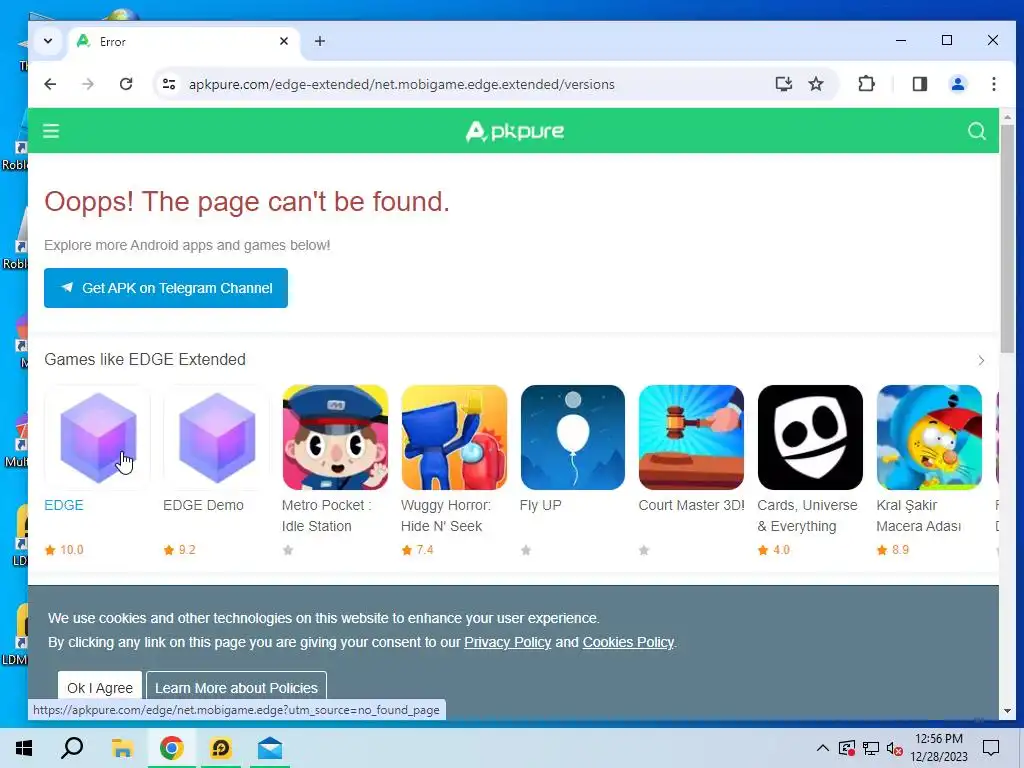Open Chrome three-dot menu
1024x768 pixels.
tap(993, 84)
